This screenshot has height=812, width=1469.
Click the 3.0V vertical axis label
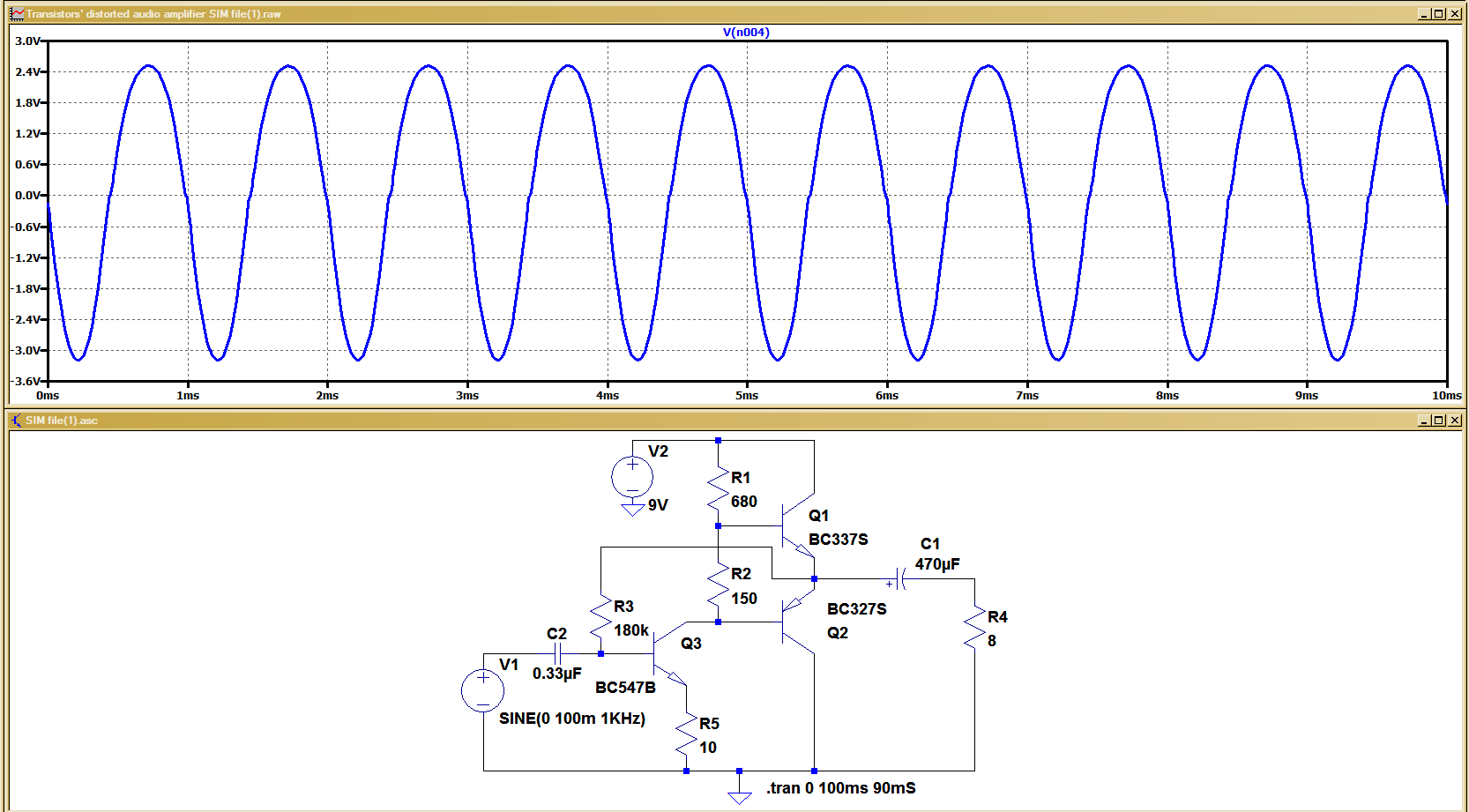27,41
